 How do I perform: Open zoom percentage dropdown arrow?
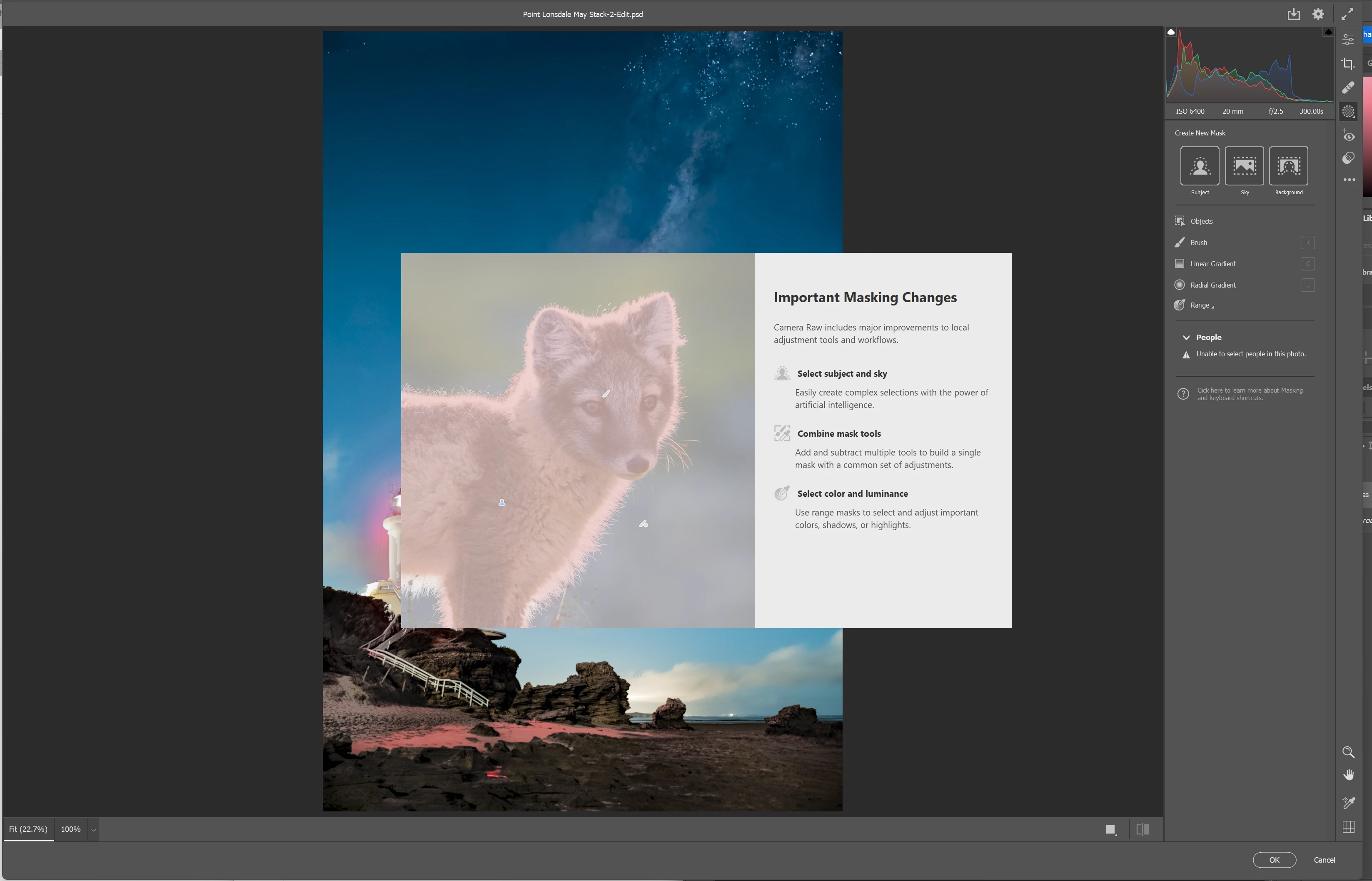(93, 829)
